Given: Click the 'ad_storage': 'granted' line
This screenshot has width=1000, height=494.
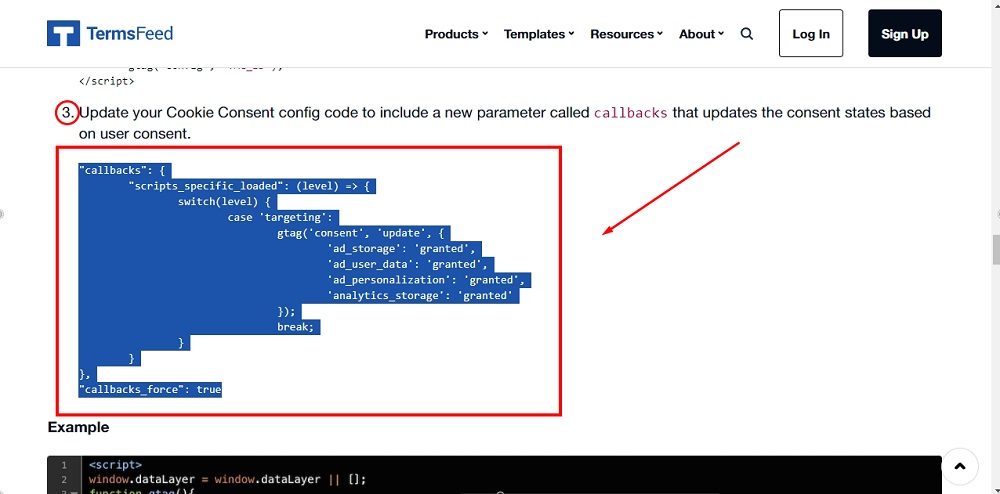Looking at the screenshot, I should click(401, 249).
